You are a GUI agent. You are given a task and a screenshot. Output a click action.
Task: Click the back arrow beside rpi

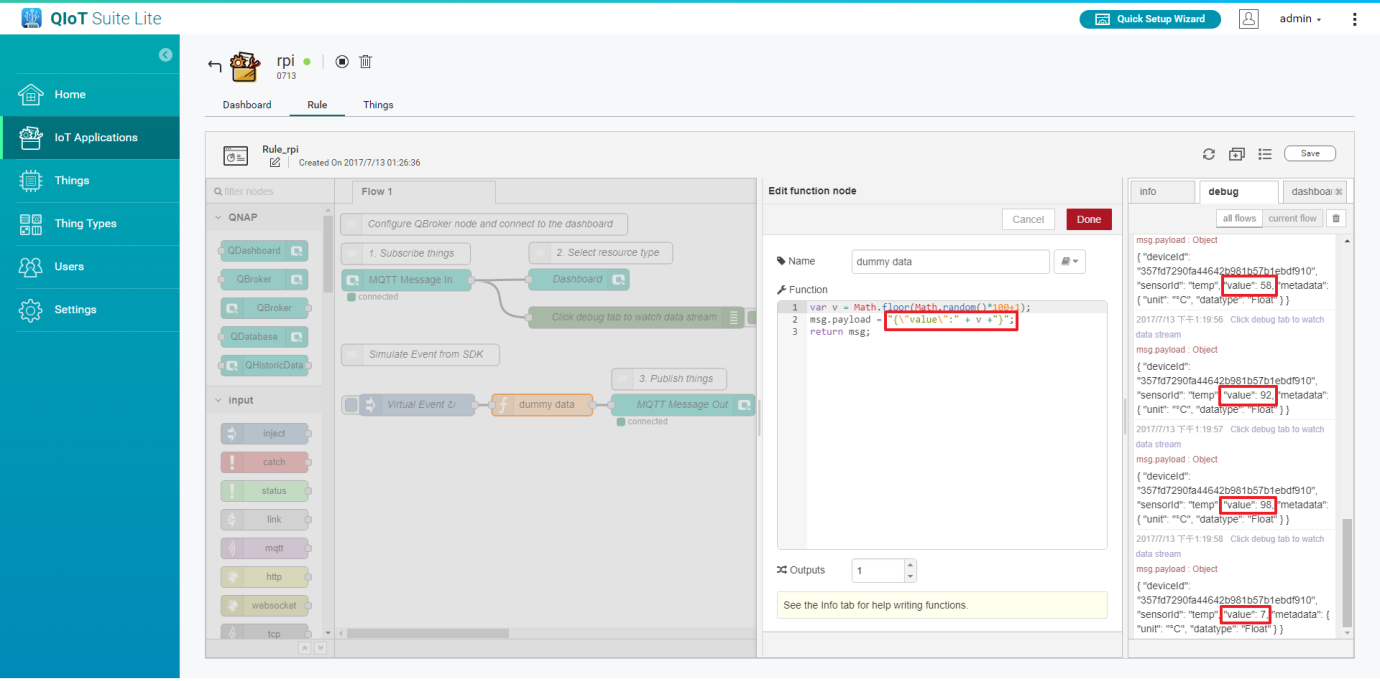pos(214,66)
